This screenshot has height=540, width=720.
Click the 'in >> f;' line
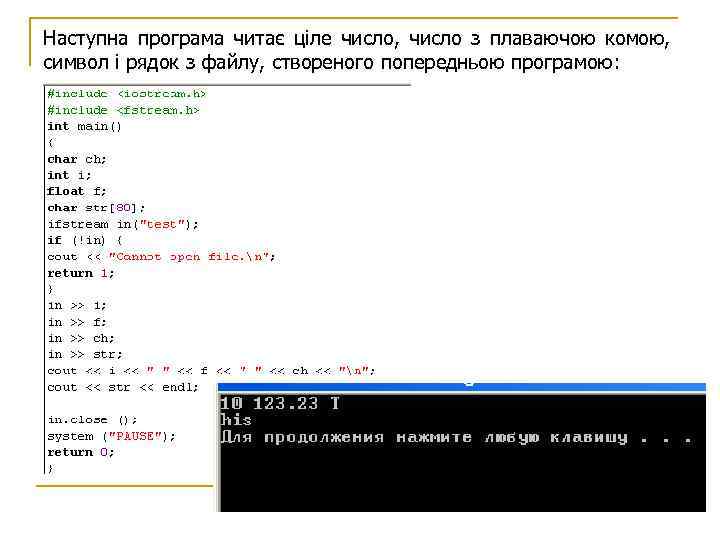click(77, 322)
